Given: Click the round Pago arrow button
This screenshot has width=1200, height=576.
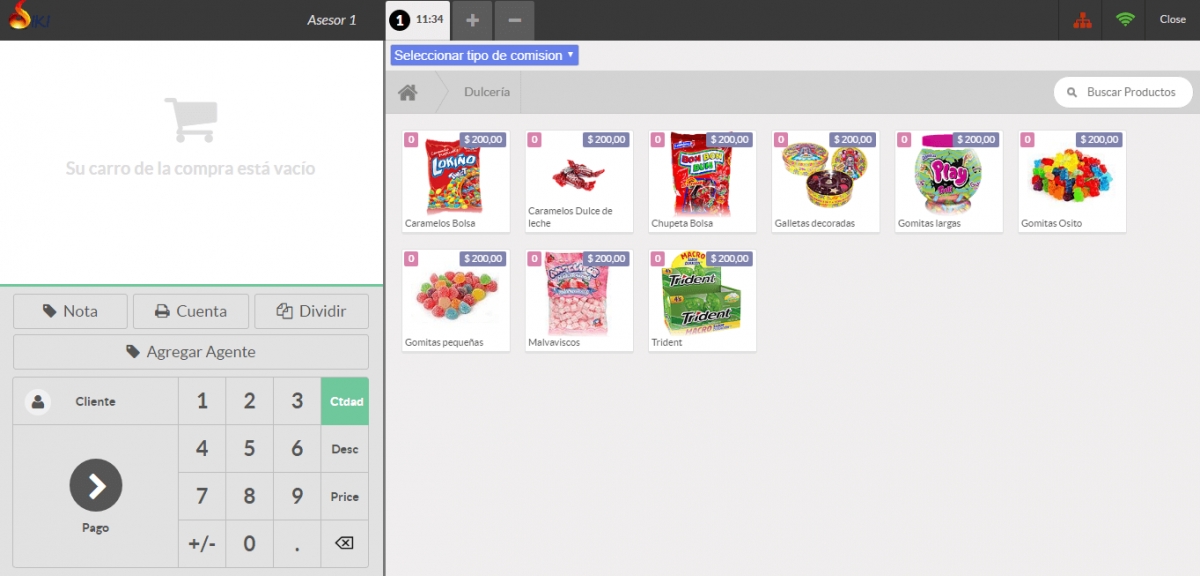Looking at the screenshot, I should tap(96, 486).
